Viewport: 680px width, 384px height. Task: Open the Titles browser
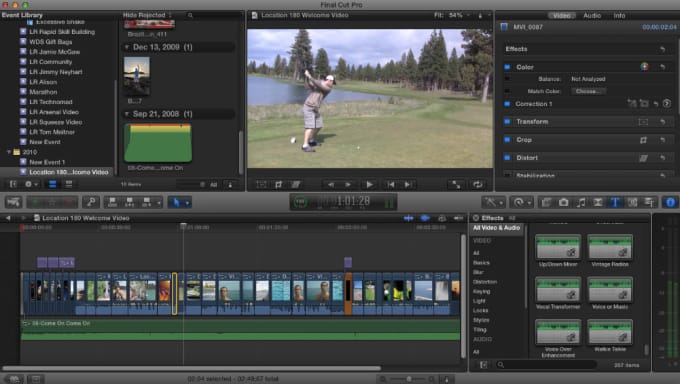(615, 202)
